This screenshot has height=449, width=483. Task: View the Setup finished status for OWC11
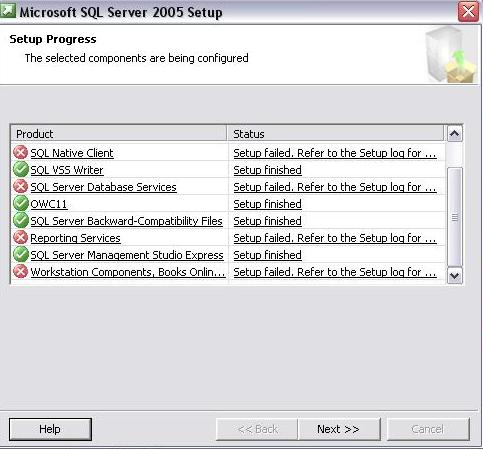point(267,204)
